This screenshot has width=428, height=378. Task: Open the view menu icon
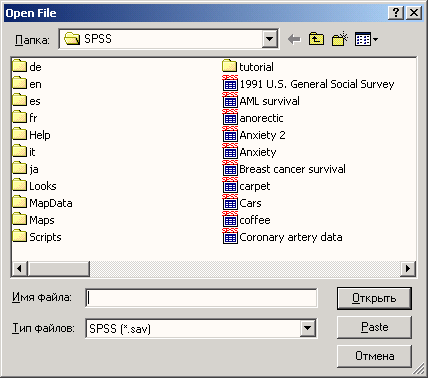tap(366, 39)
